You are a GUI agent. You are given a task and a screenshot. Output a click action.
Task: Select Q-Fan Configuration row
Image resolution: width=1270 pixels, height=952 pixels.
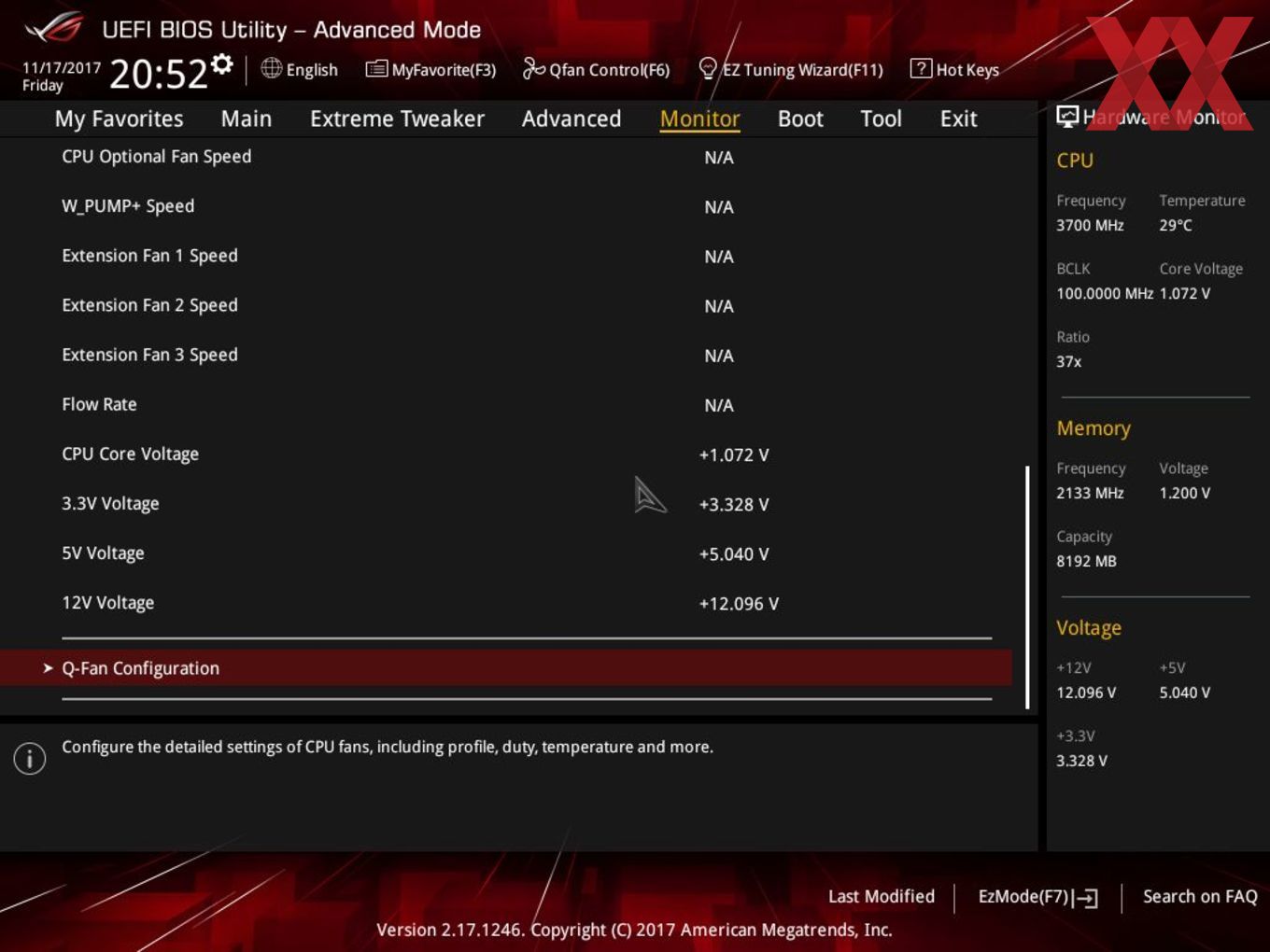506,668
